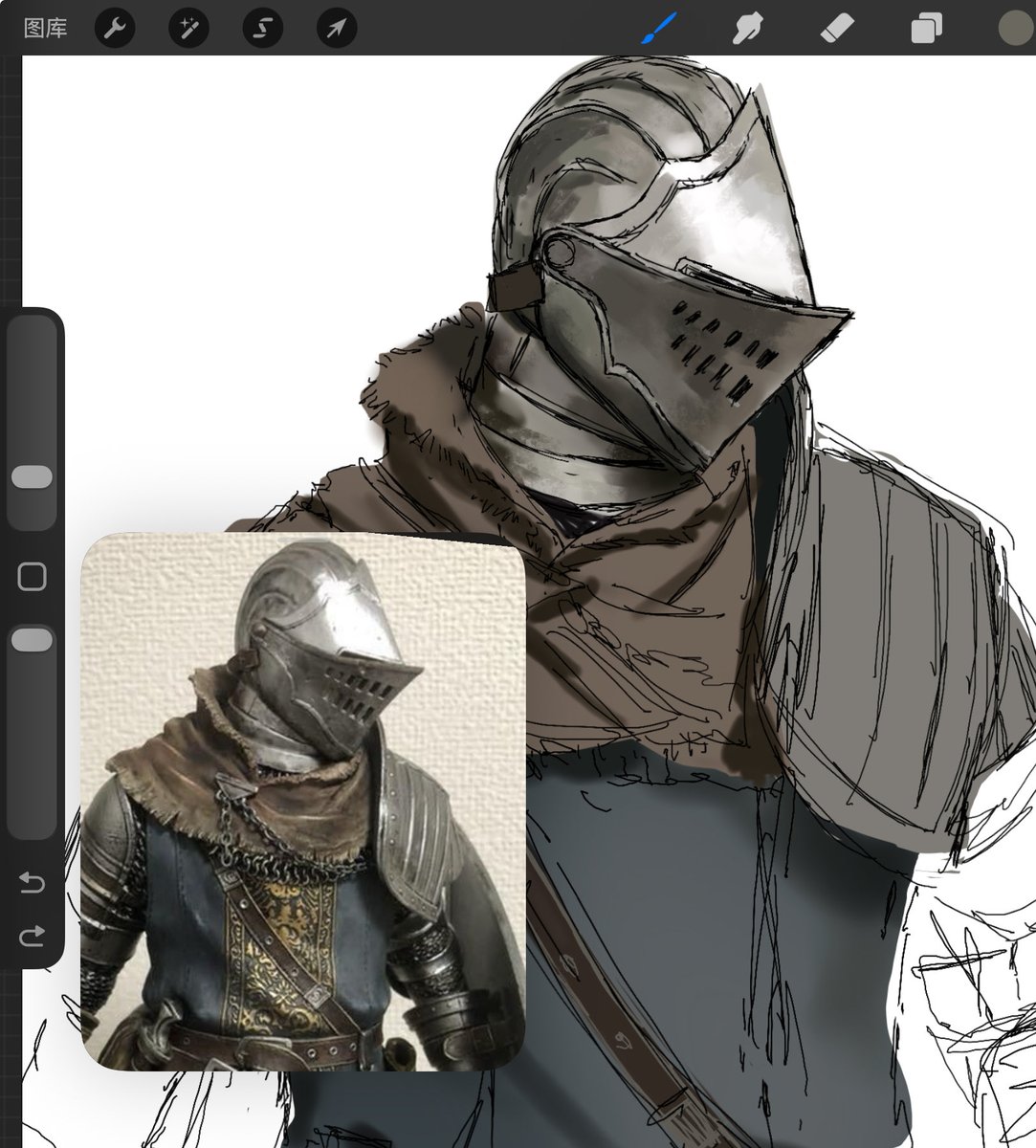Viewport: 1036px width, 1148px height.
Task: Tap the Undo arrow in the sidebar
Action: click(32, 883)
